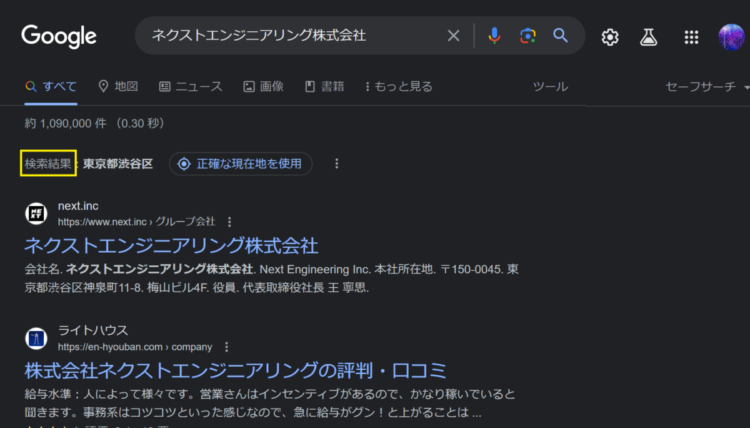
Task: Open ネクストエンジニアリング株式会社 result link
Action: coord(171,246)
